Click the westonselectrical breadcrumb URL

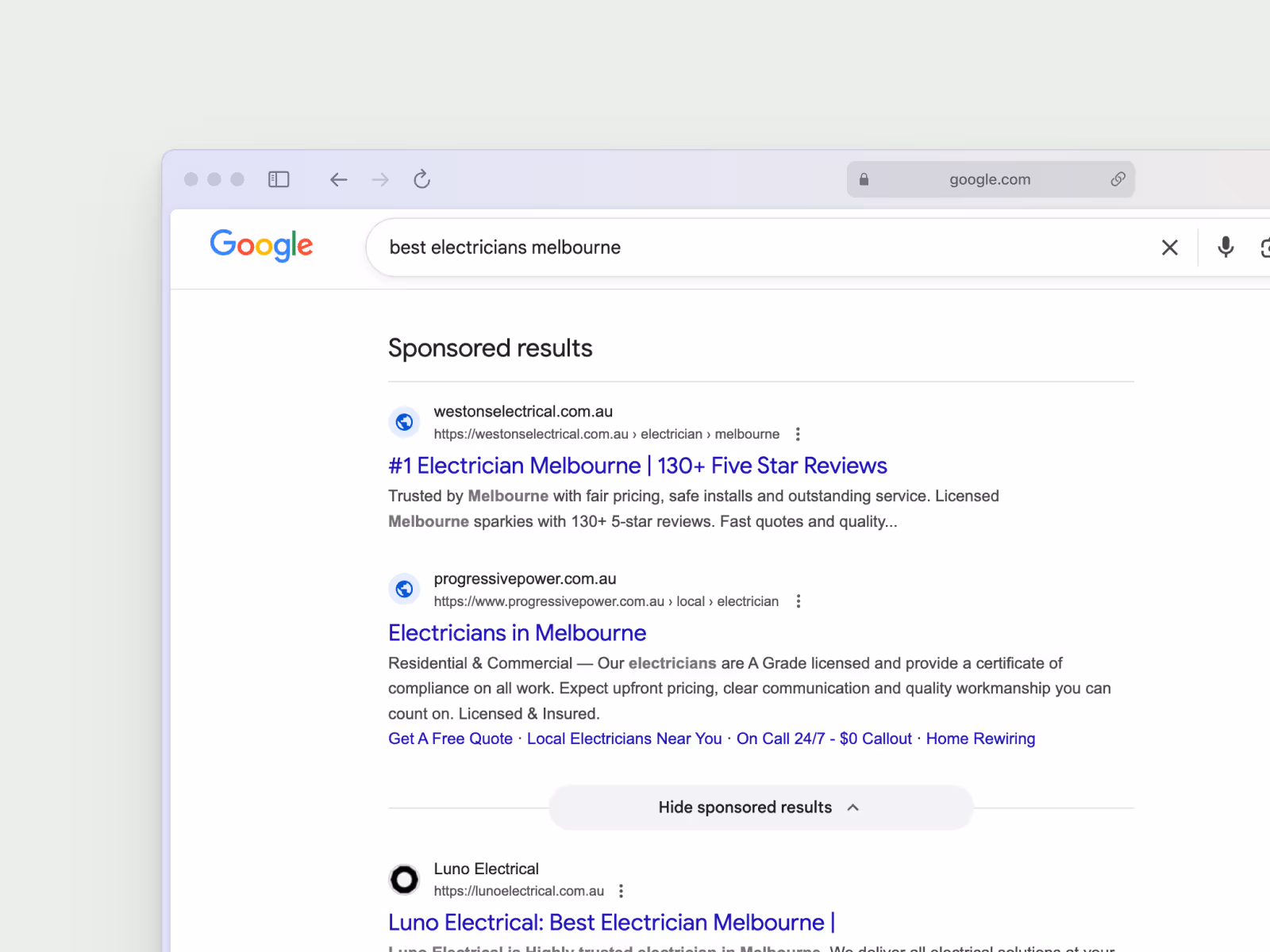[606, 434]
